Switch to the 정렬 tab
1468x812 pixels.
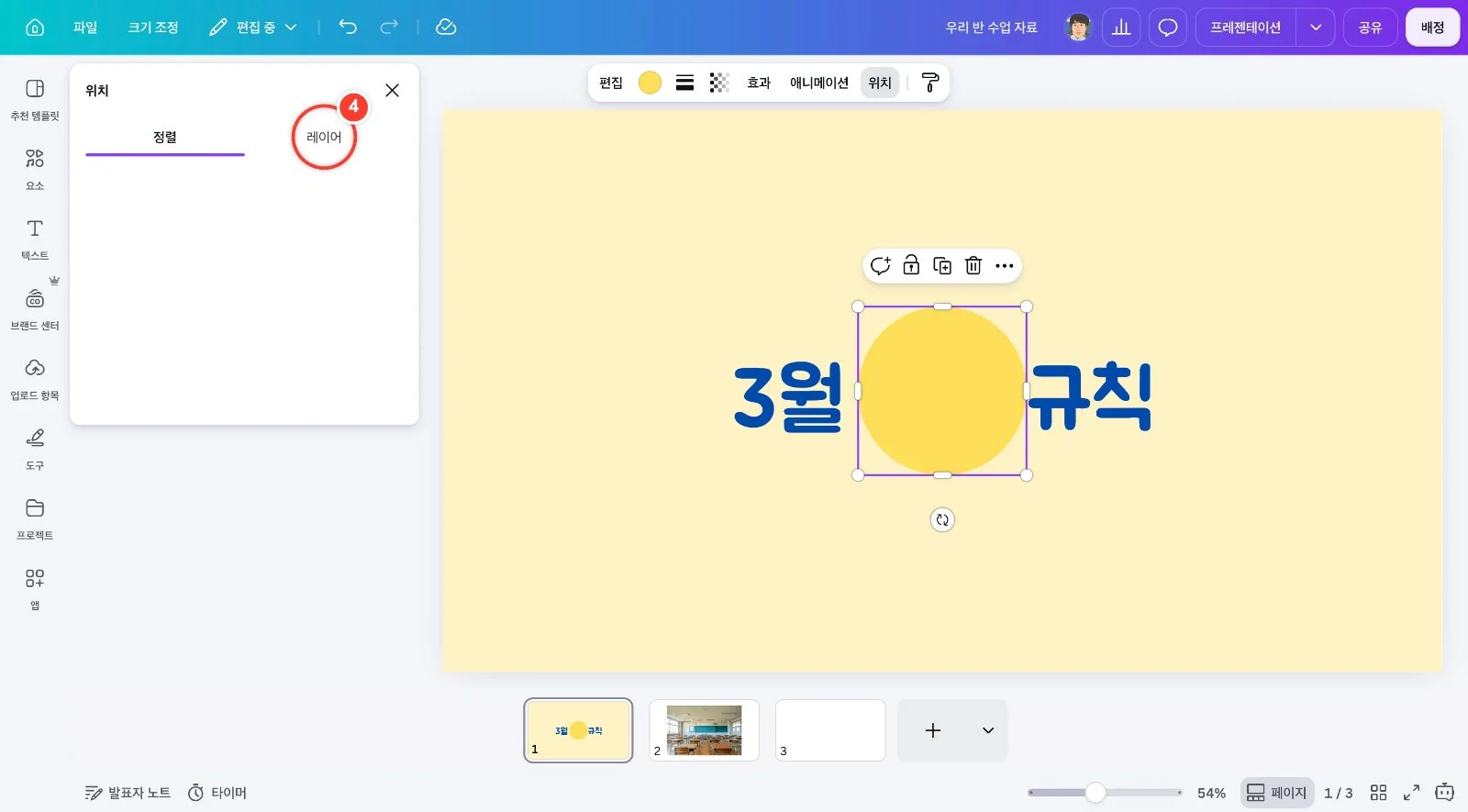coord(165,137)
